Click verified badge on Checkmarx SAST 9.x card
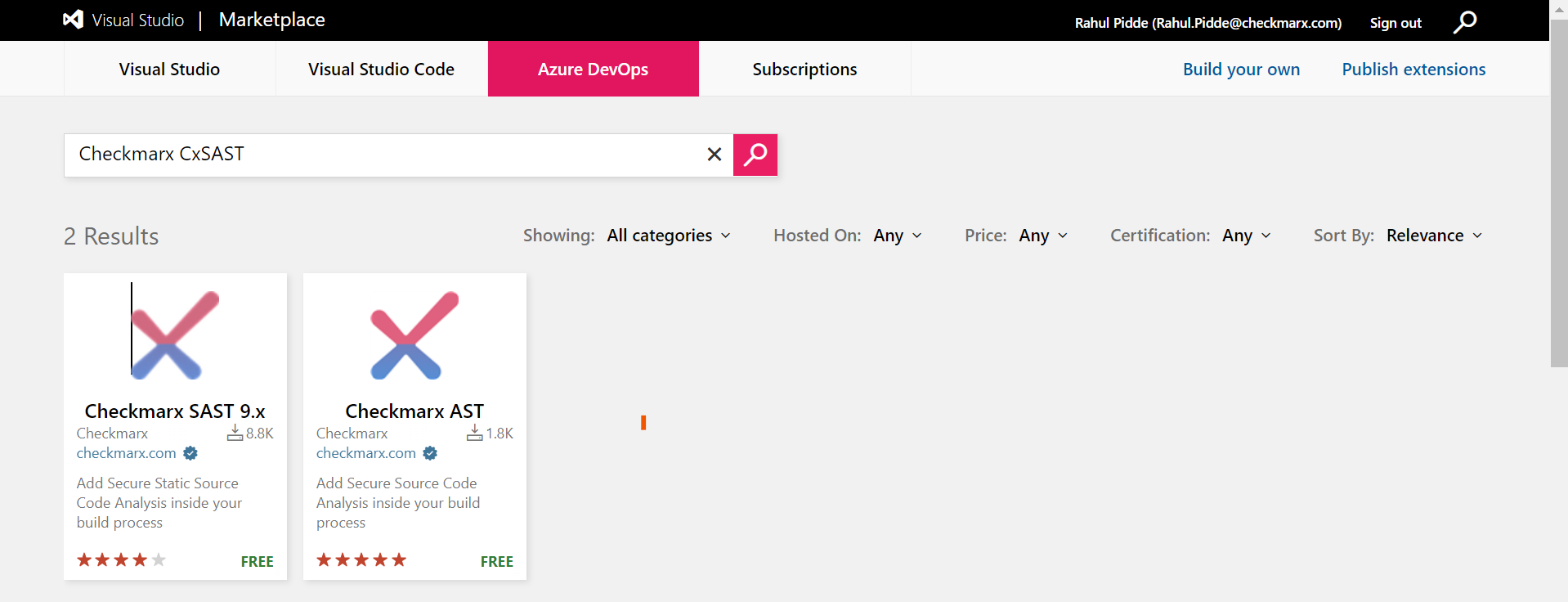 pos(190,453)
